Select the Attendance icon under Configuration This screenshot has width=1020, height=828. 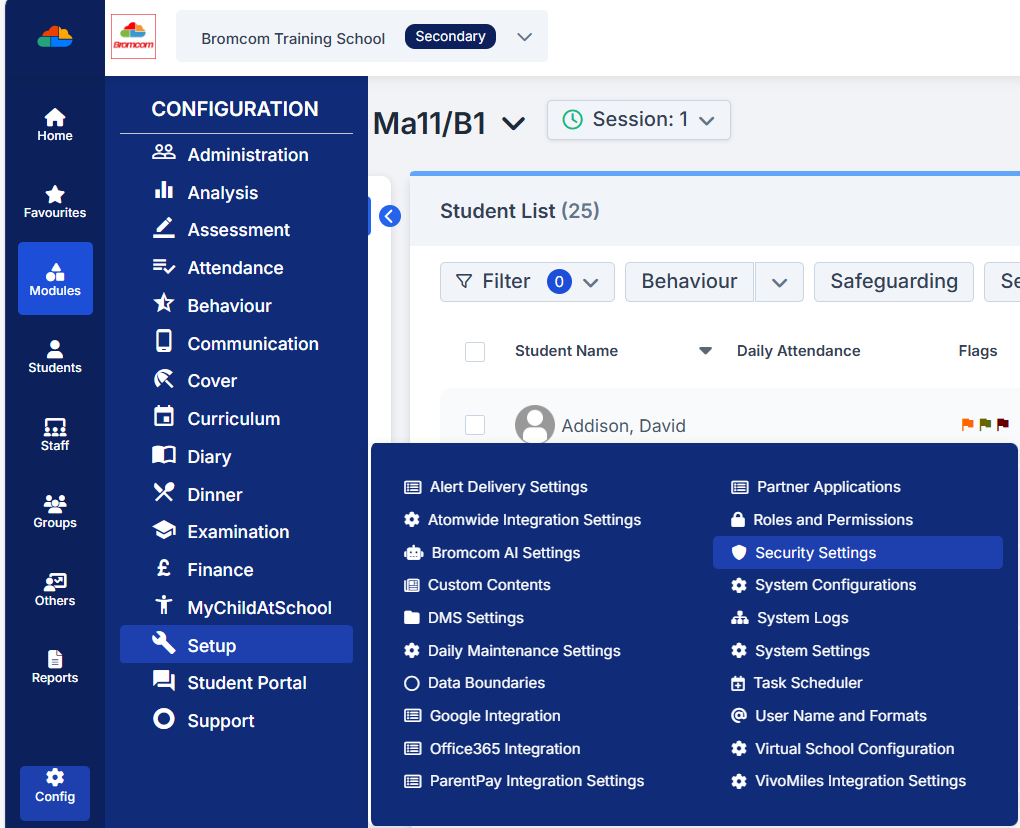pyautogui.click(x=166, y=267)
